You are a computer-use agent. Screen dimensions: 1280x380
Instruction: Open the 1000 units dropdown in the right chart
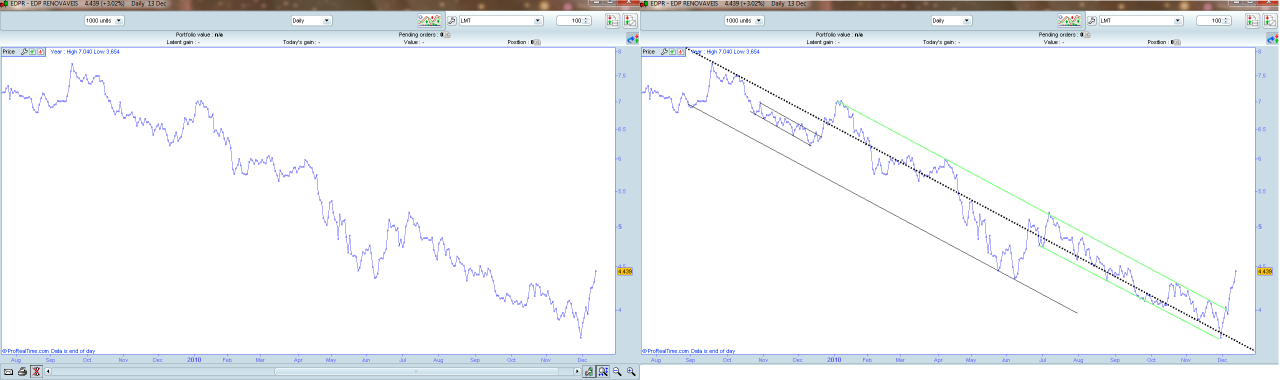point(744,20)
